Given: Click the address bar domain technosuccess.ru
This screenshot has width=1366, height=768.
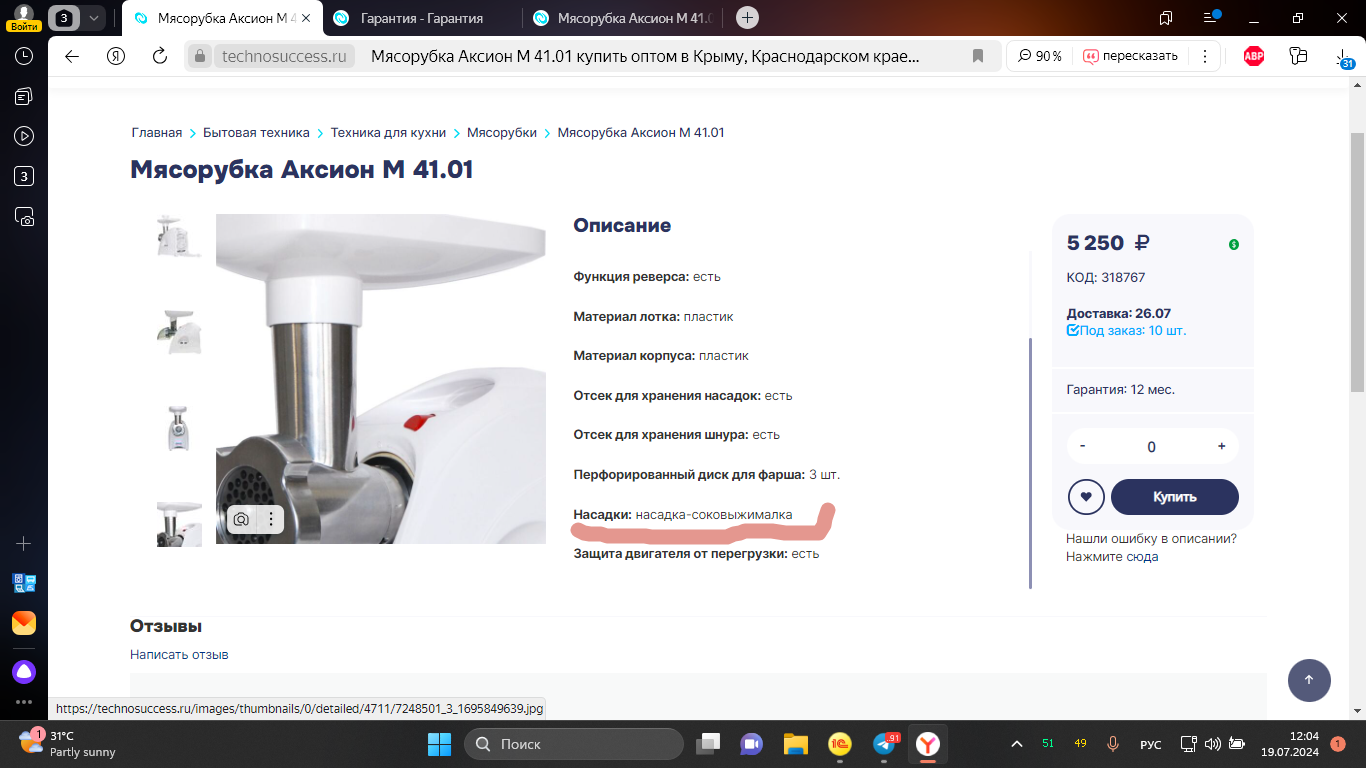Looking at the screenshot, I should click(284, 56).
